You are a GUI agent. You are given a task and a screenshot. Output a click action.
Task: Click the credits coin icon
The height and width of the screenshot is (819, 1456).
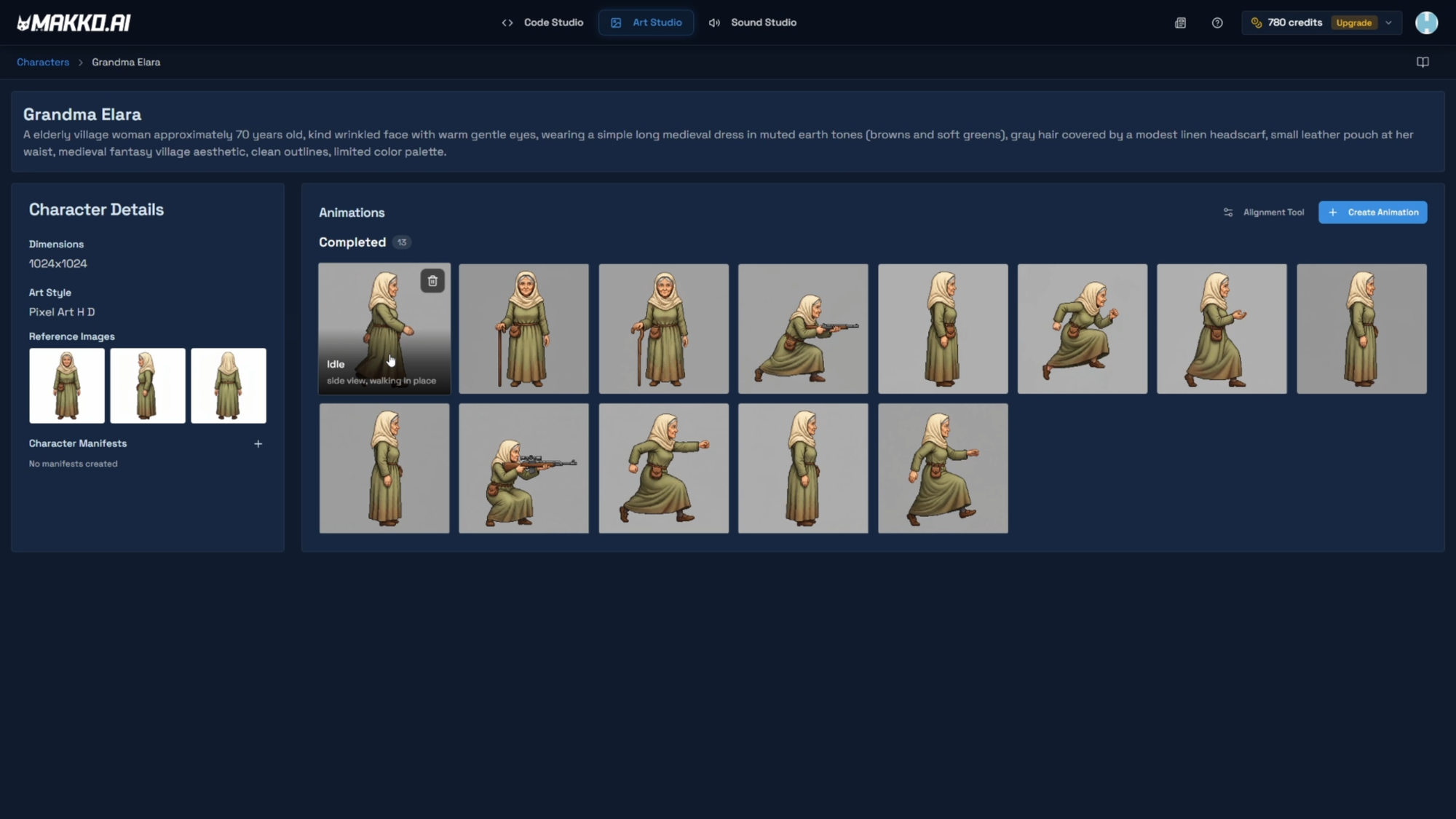click(x=1257, y=23)
